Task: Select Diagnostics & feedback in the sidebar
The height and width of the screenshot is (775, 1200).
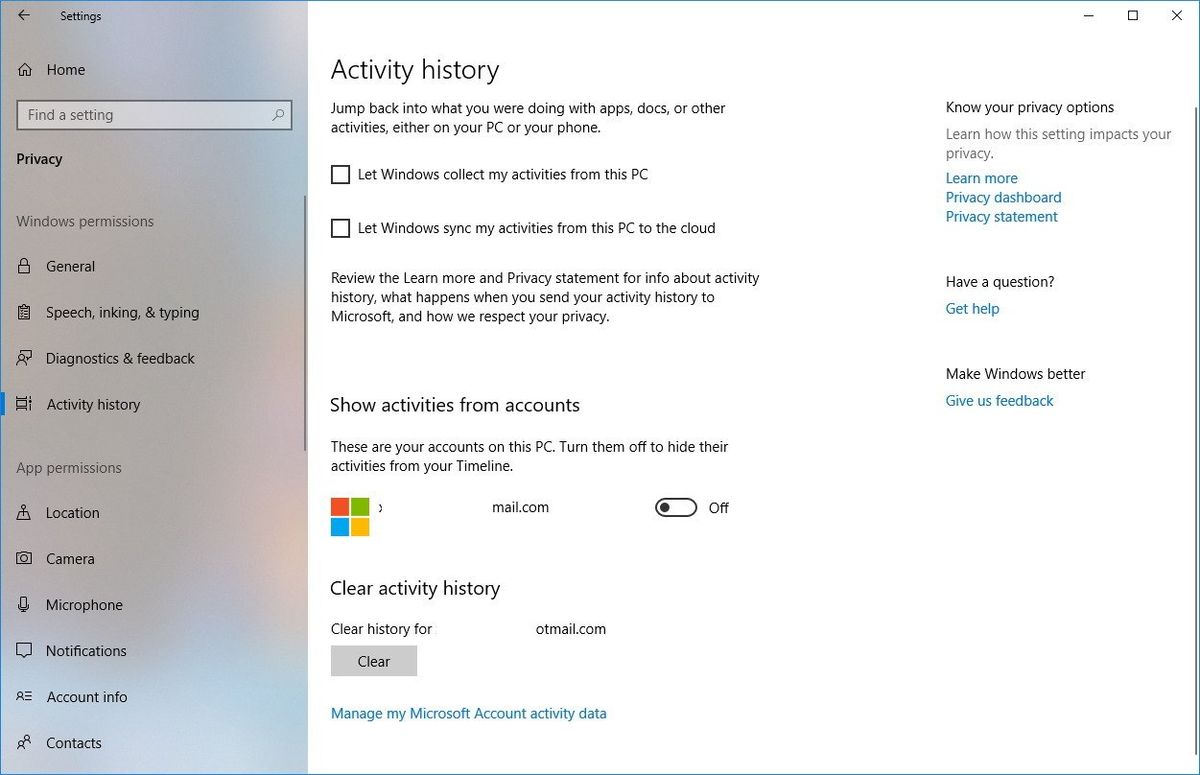Action: 120,358
